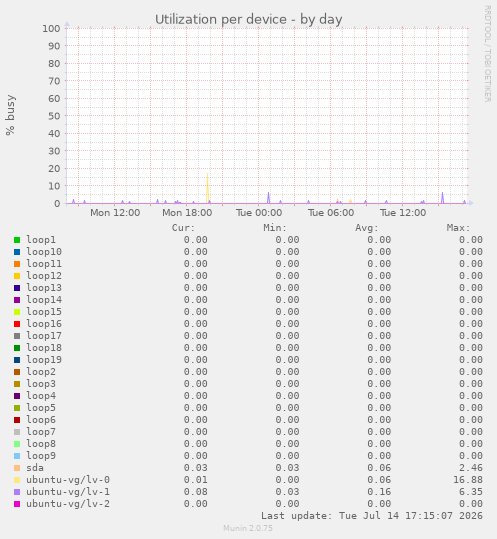Click the ubuntu-vg/lv-1 max value 6.35

[471, 492]
